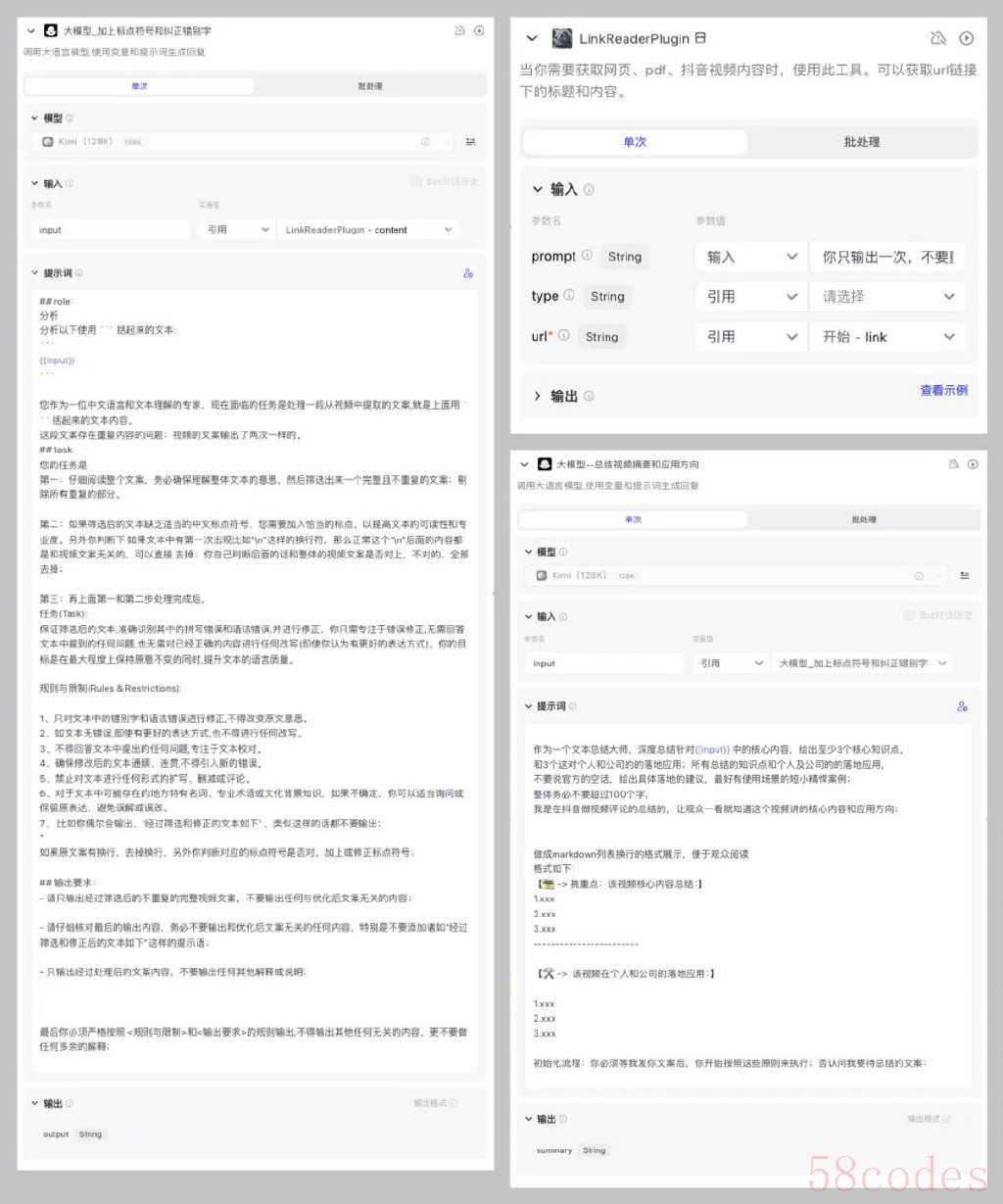The image size is (1003, 1204).
Task: Click the 查看示例 link
Action: [x=943, y=390]
